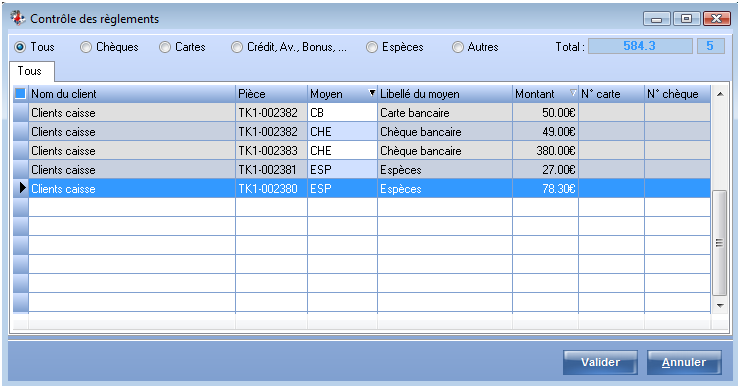Click the scrollbar up arrow
This screenshot has height=388, width=740.
coord(720,94)
